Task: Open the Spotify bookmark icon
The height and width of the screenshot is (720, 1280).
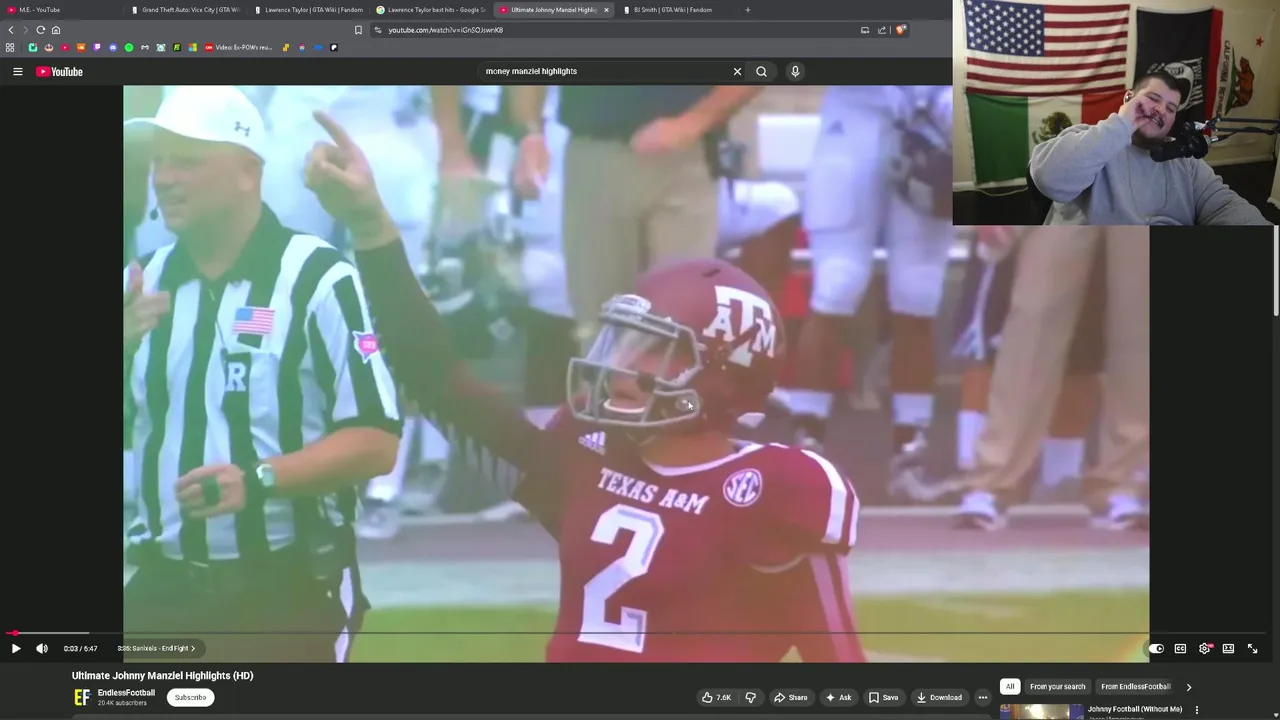Action: 129,47
